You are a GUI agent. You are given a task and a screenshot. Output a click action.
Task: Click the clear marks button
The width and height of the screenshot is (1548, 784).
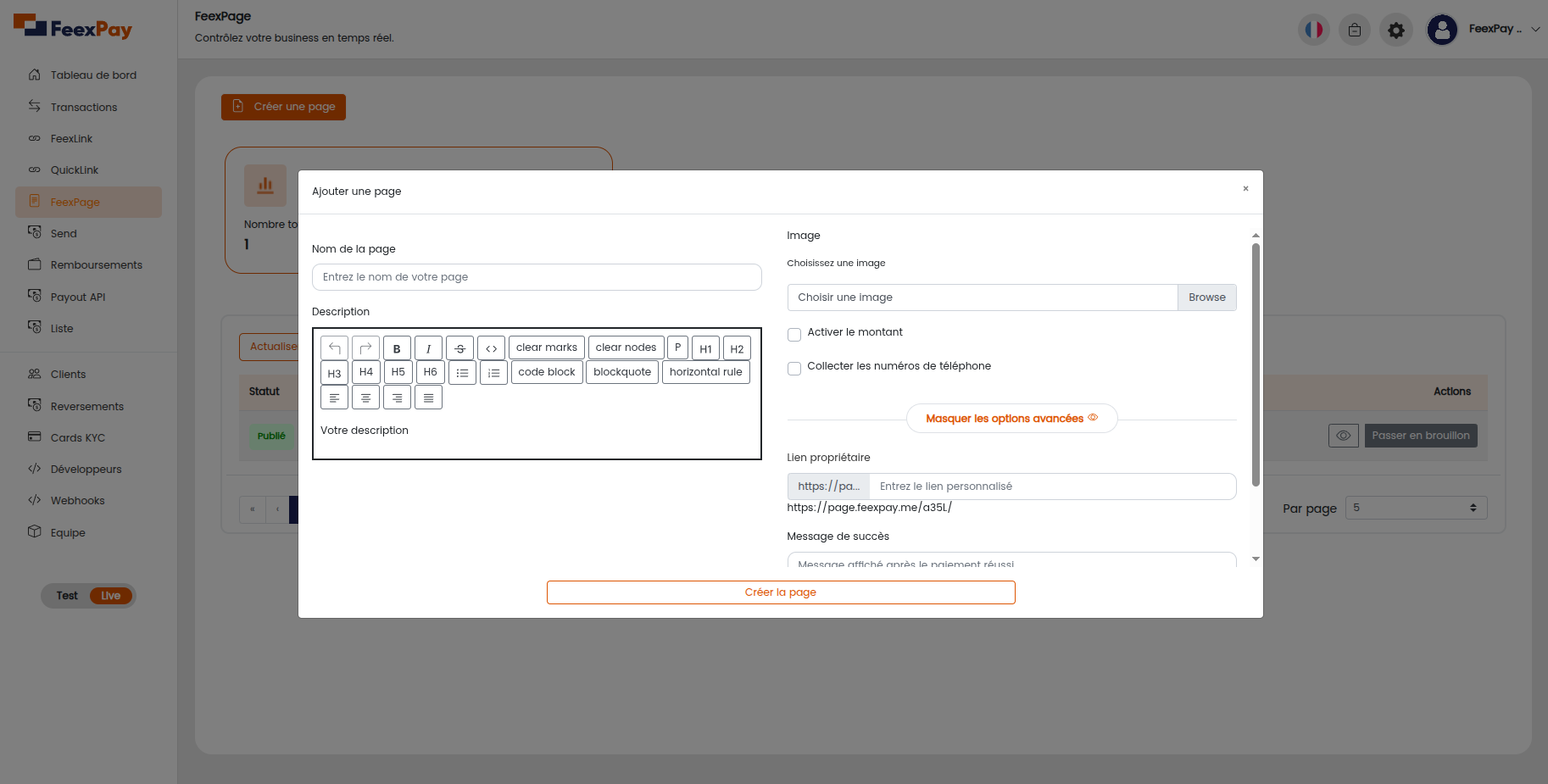547,348
